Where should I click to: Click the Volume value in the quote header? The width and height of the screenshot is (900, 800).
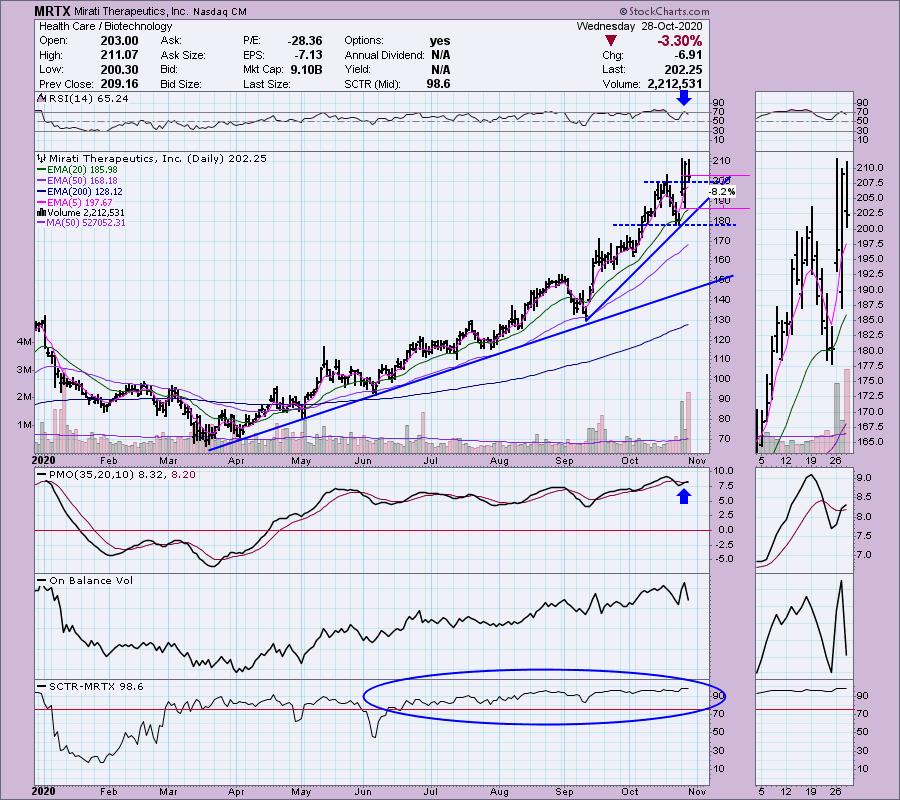(674, 84)
